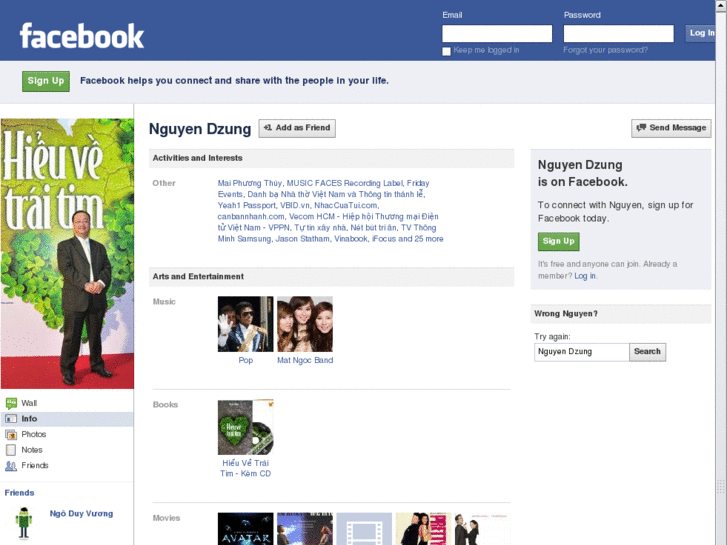The image size is (727, 545).
Task: Open the iFocus interest link
Action: 384,239
